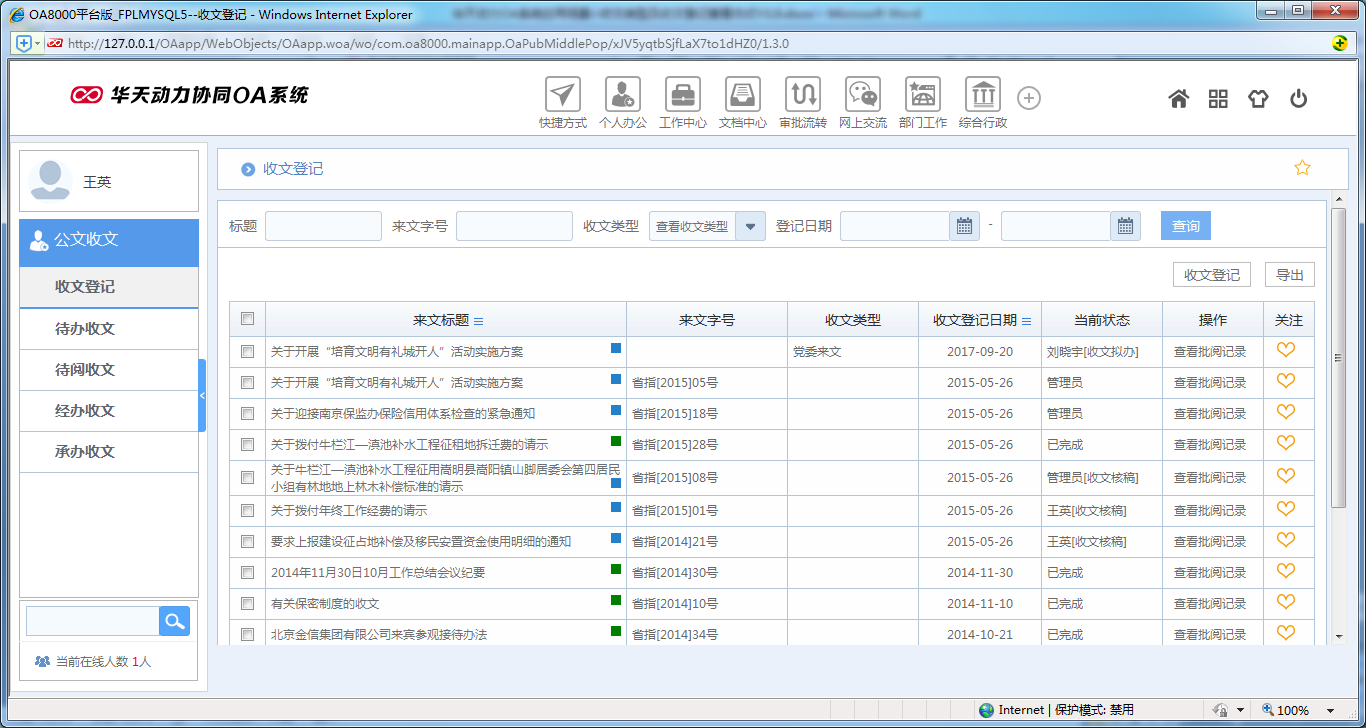Open the 工作中心 module icon
Viewport: 1366px width, 728px height.
pos(683,96)
